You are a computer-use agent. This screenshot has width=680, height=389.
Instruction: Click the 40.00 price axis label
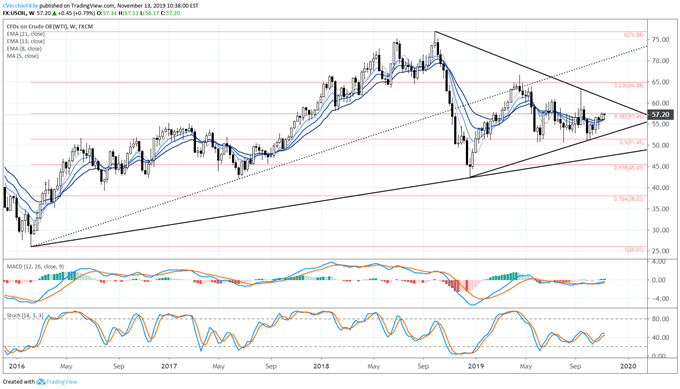pyautogui.click(x=660, y=188)
